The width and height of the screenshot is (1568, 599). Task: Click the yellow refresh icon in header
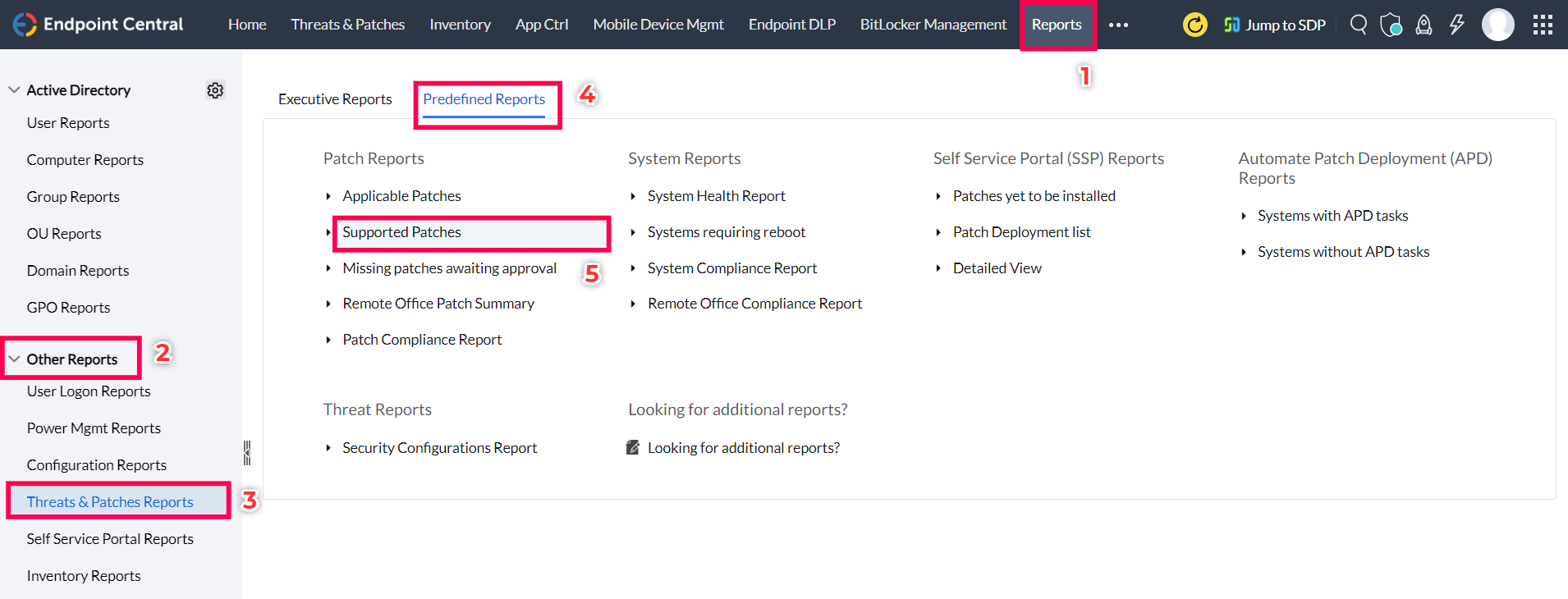[1194, 25]
